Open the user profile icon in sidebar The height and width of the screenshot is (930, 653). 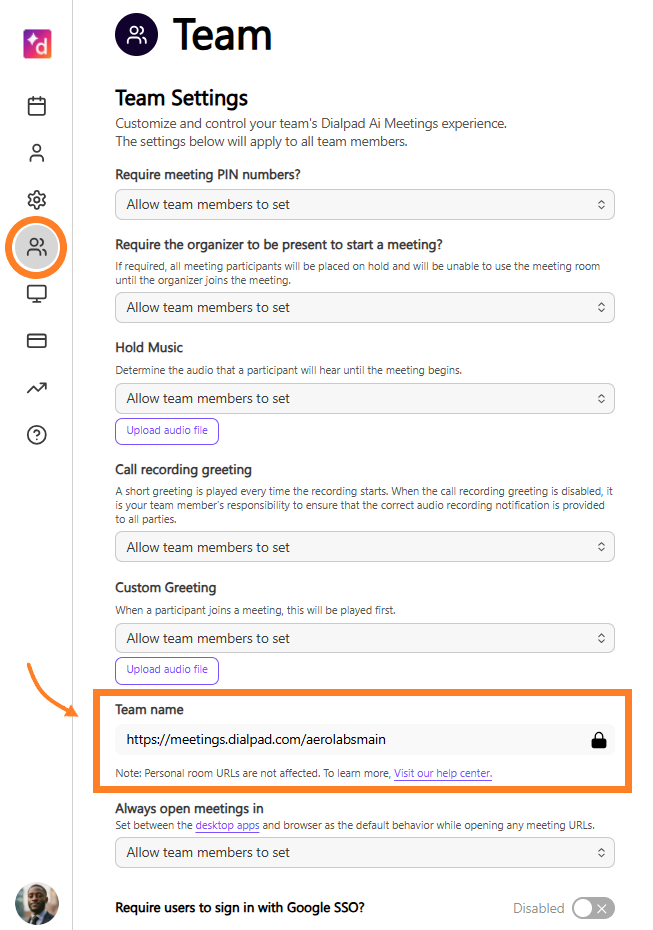click(x=37, y=153)
